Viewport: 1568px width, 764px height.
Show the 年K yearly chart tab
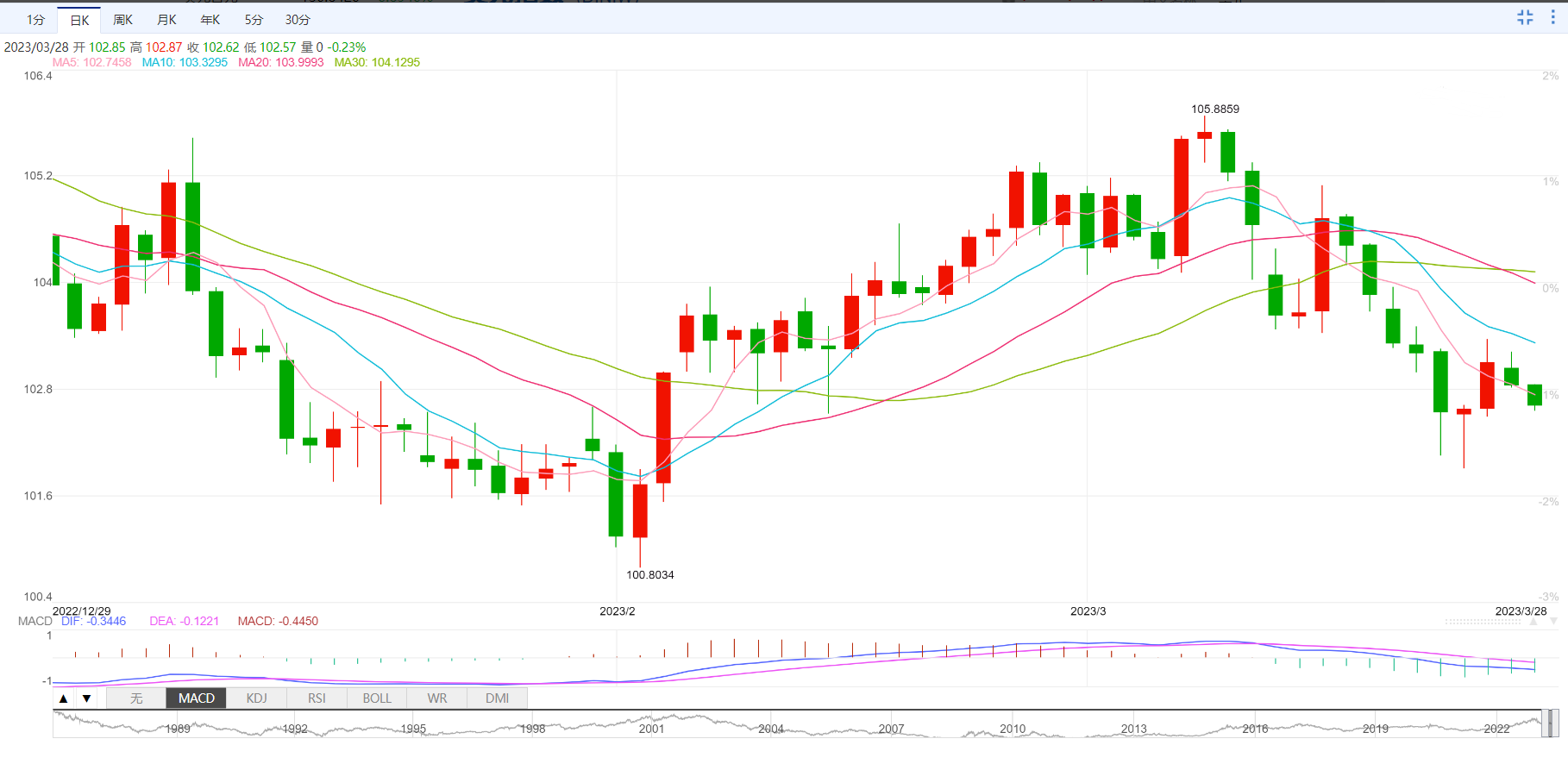tap(210, 20)
